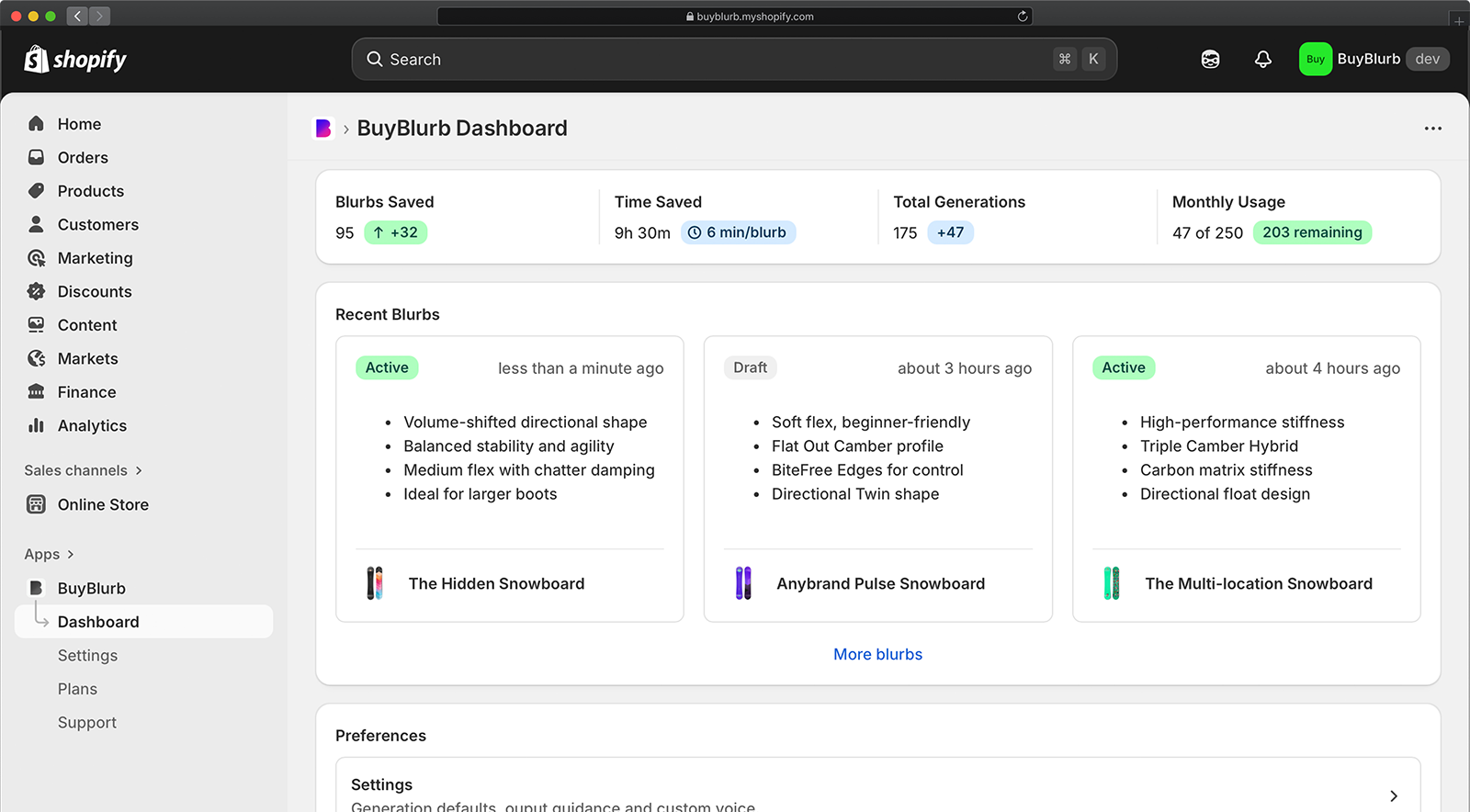This screenshot has height=812, width=1470.
Task: Click 'Triple Camber Hybrid' bullet text
Action: click(1219, 445)
